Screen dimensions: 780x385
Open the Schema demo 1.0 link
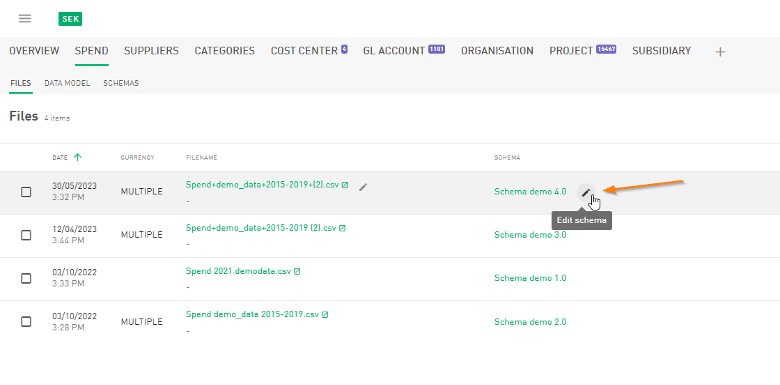click(530, 278)
